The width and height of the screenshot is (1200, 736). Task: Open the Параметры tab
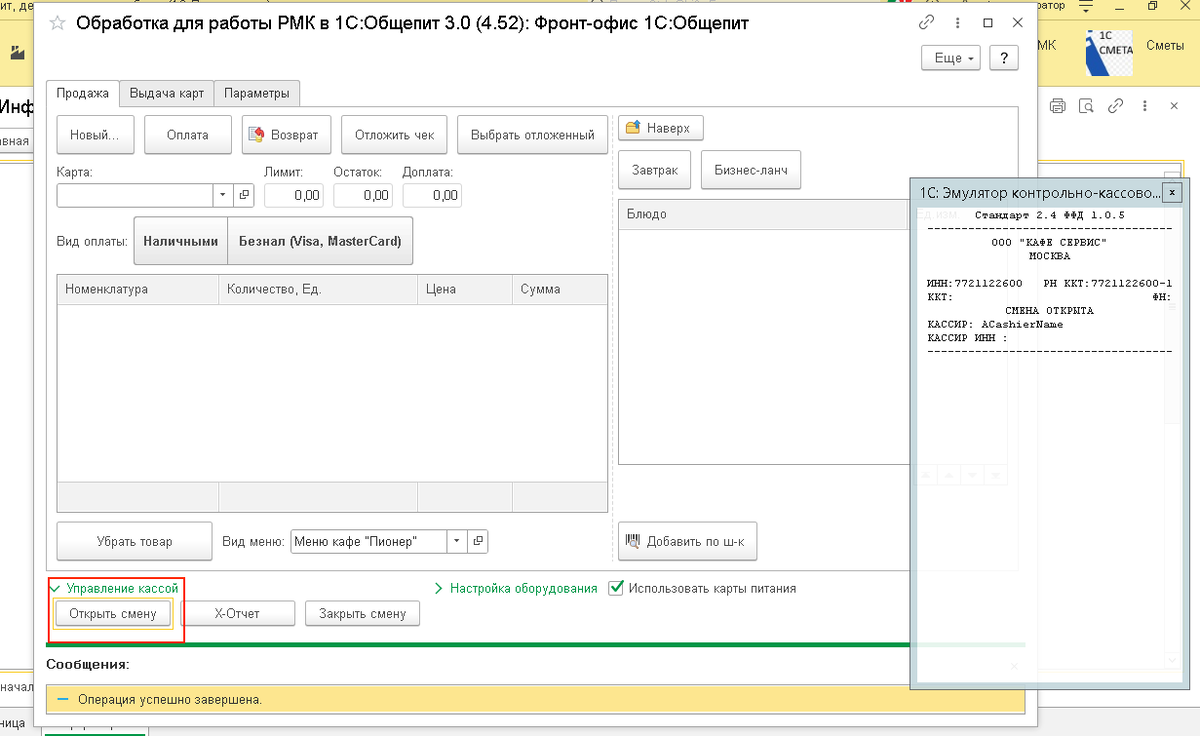[257, 93]
